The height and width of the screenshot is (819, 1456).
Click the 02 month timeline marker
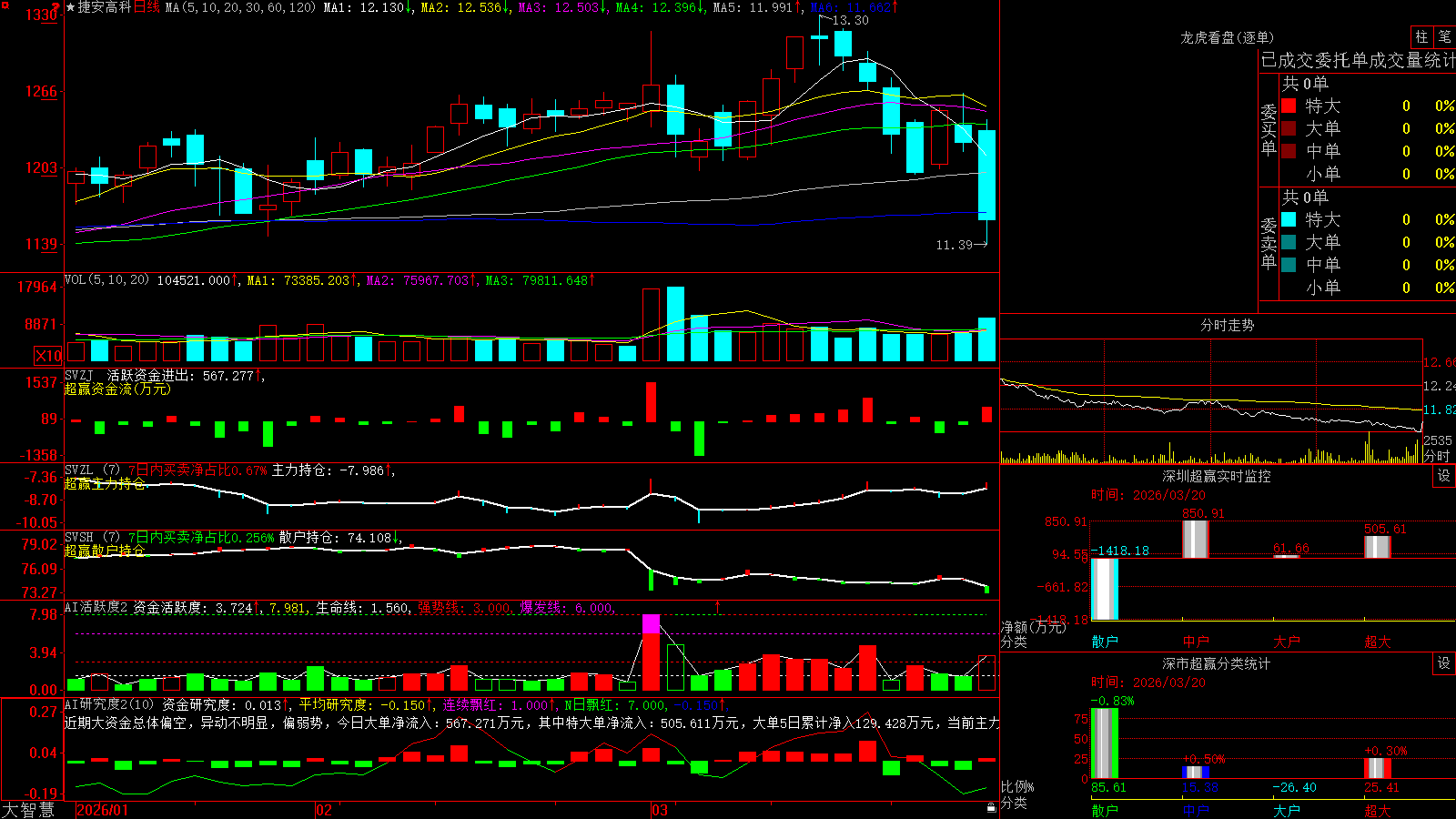pyautogui.click(x=323, y=810)
